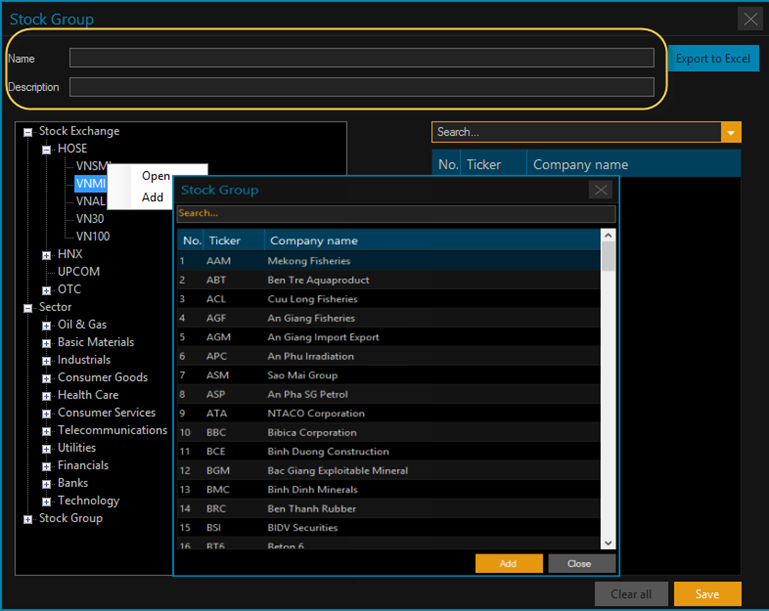Select the ASP An Pha SG Petrol row
The height and width of the screenshot is (611, 769).
(388, 394)
